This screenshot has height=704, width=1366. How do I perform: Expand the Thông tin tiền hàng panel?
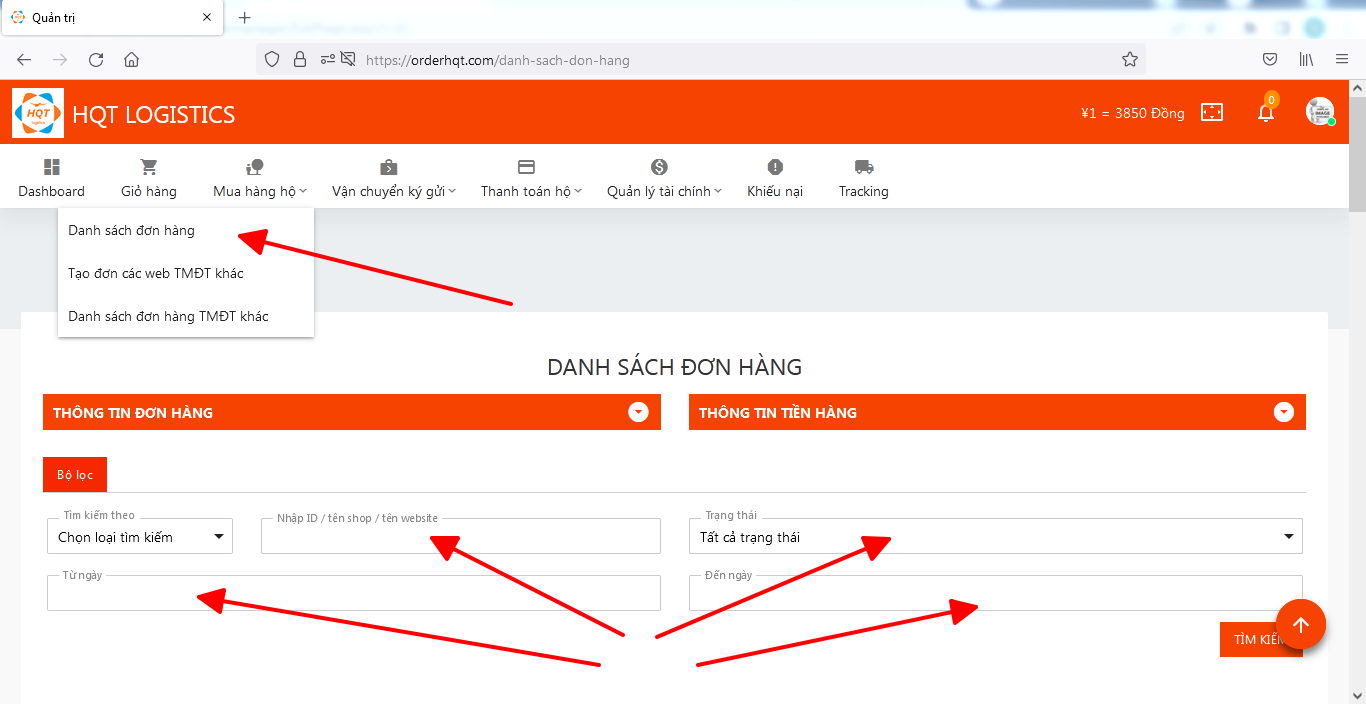tap(1284, 412)
